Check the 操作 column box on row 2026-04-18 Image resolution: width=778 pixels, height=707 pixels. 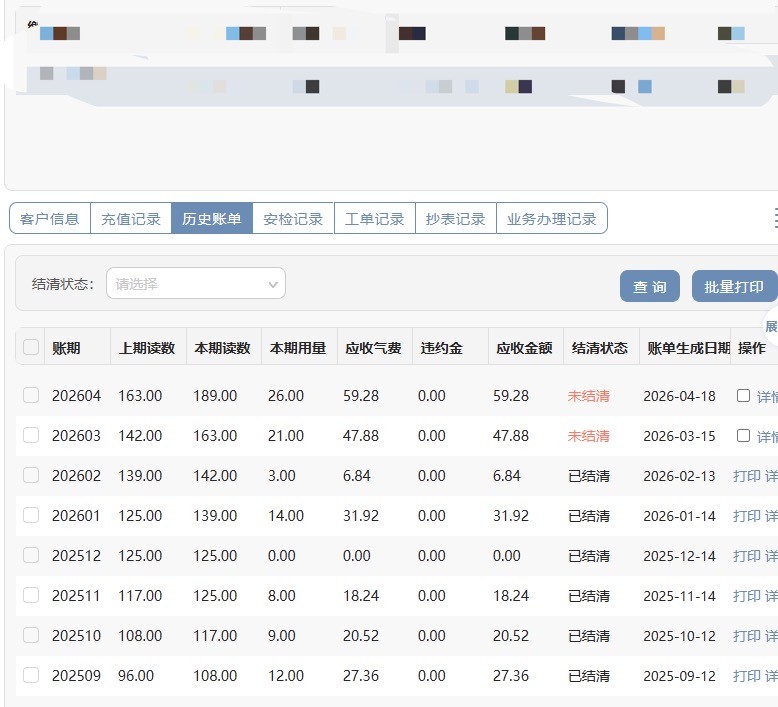pos(743,395)
